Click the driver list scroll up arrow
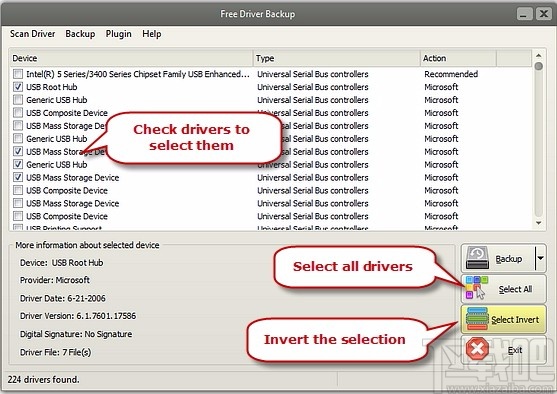This screenshot has width=557, height=394. 539,55
